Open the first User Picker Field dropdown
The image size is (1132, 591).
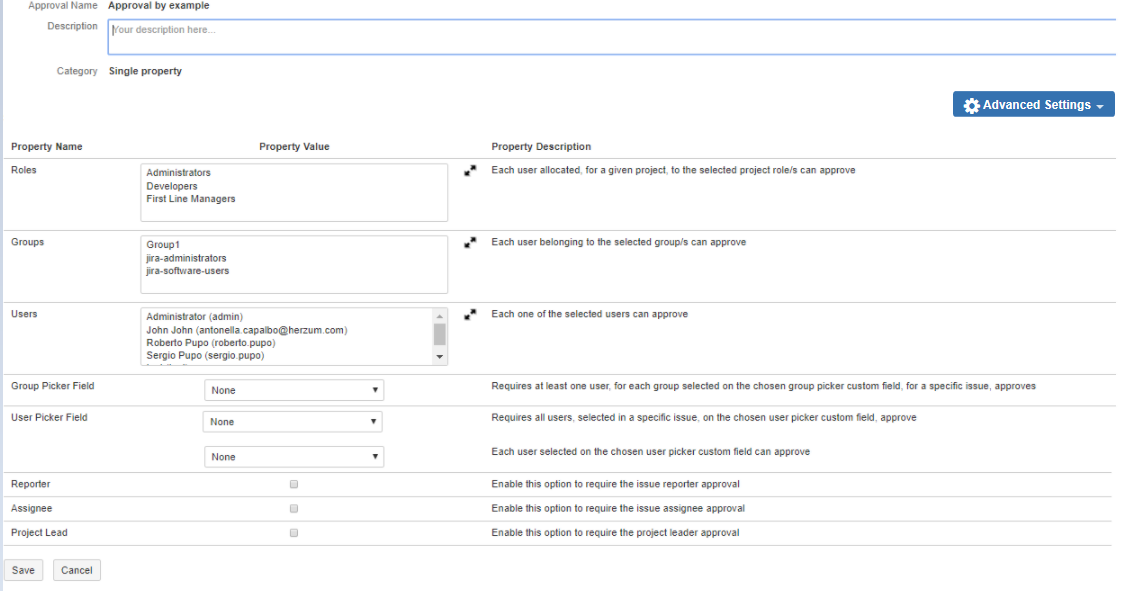pos(292,422)
